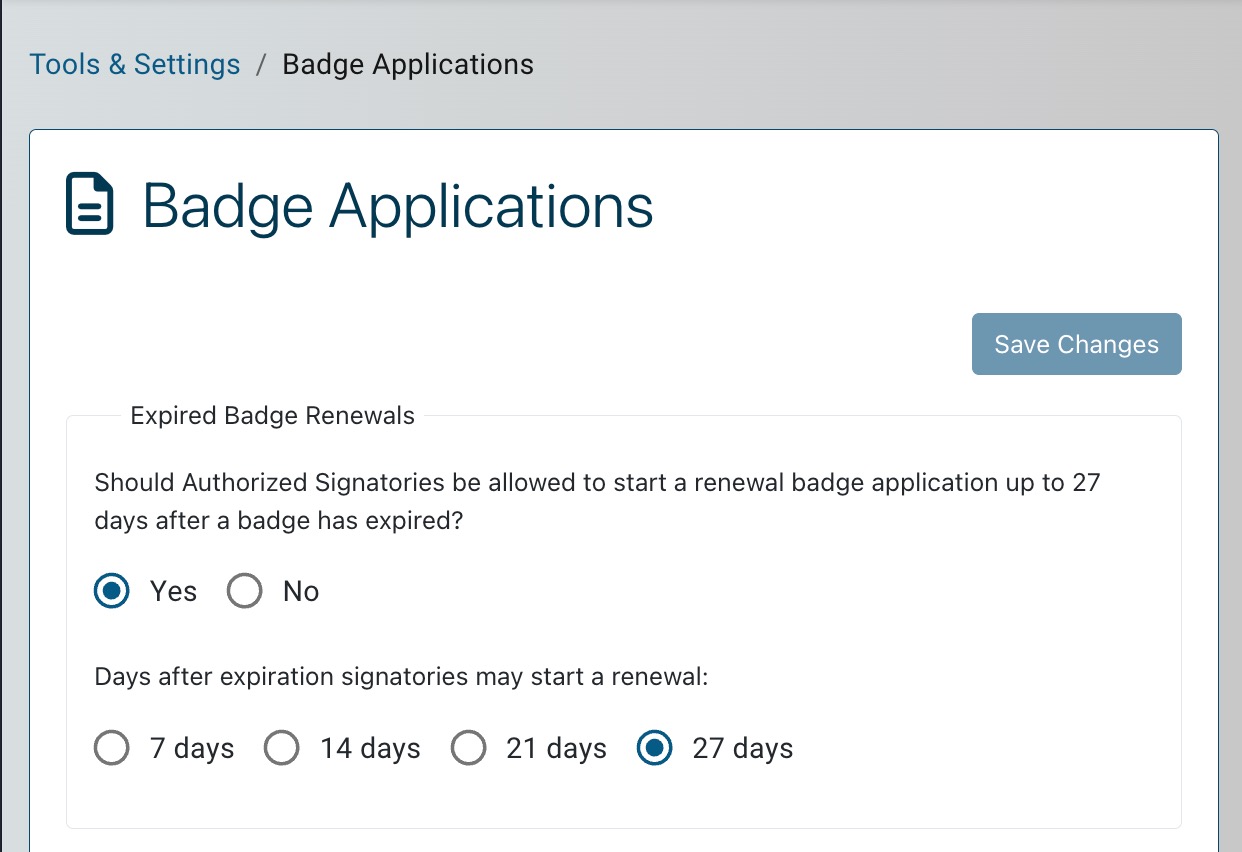
Task: Click the Save Changes button
Action: click(x=1077, y=344)
